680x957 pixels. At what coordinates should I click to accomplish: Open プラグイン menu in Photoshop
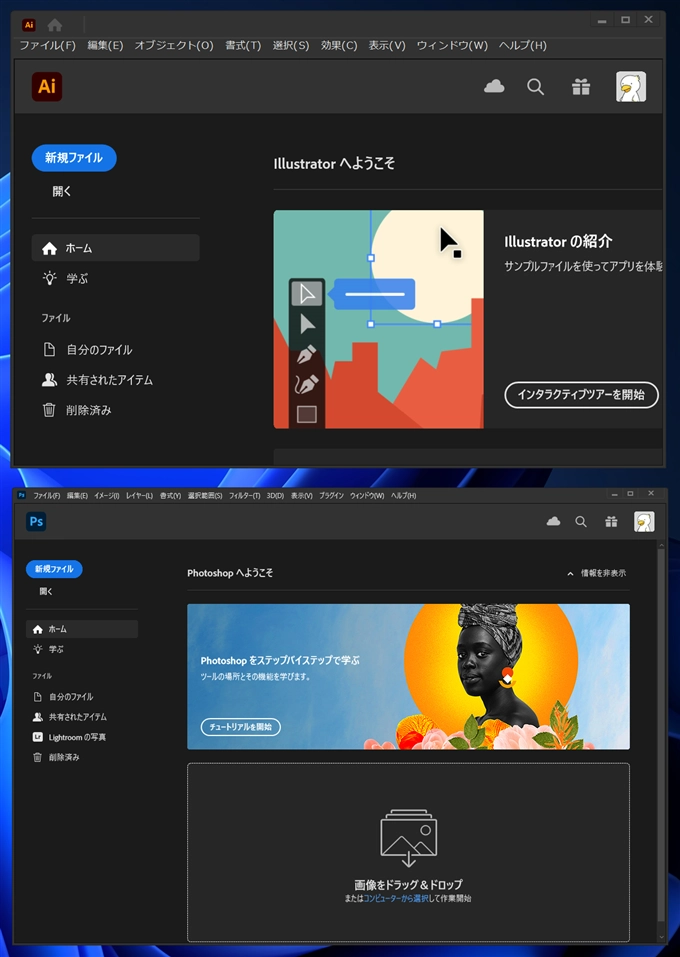331,496
